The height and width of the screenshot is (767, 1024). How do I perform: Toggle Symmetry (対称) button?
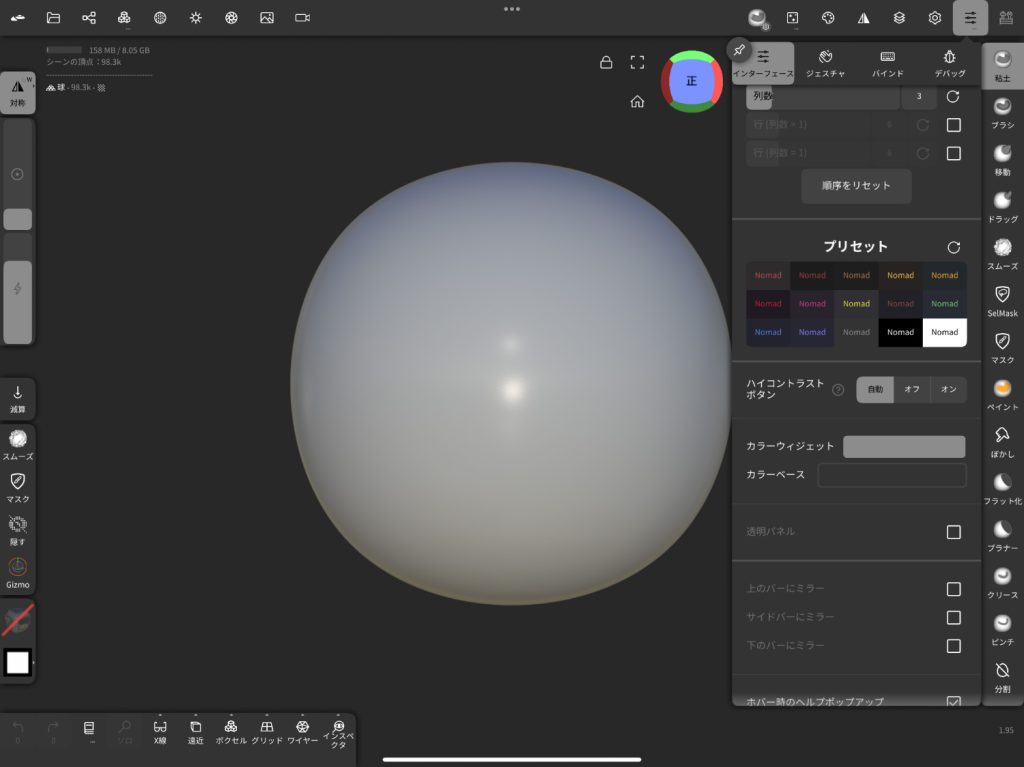click(x=18, y=92)
